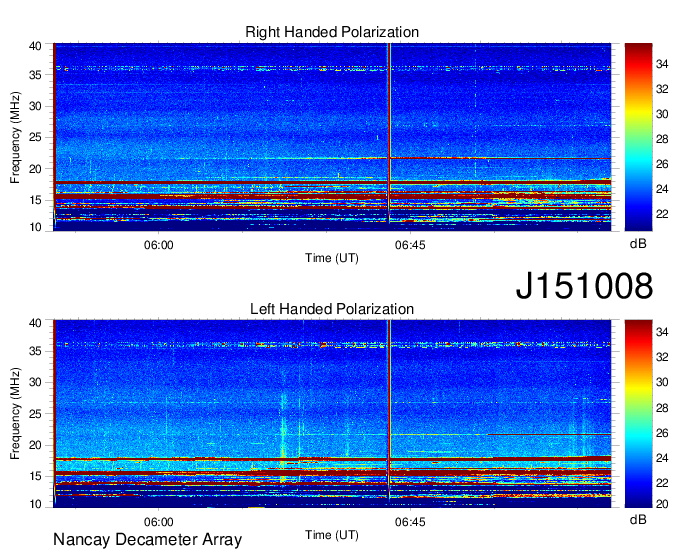Click the 30 MHz tick on Left Handed plot
This screenshot has width=680, height=552.
[x=35, y=382]
